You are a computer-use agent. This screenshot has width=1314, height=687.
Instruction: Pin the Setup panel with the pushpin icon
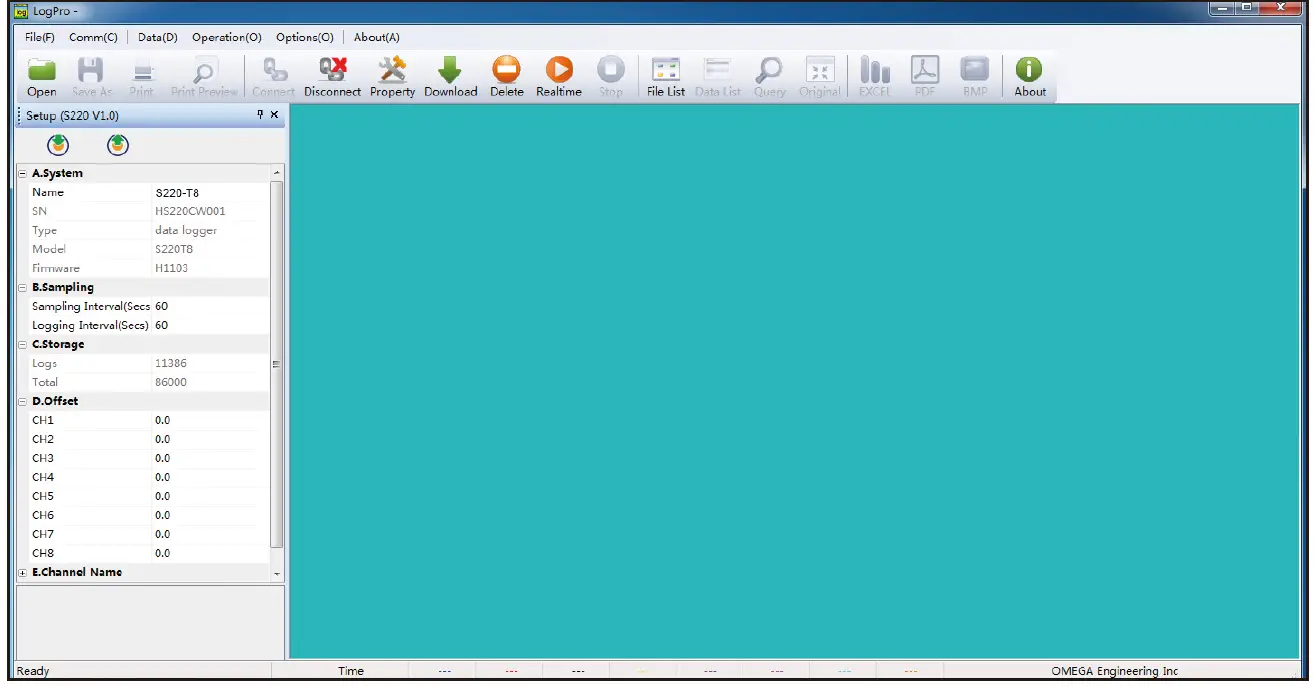[261, 115]
